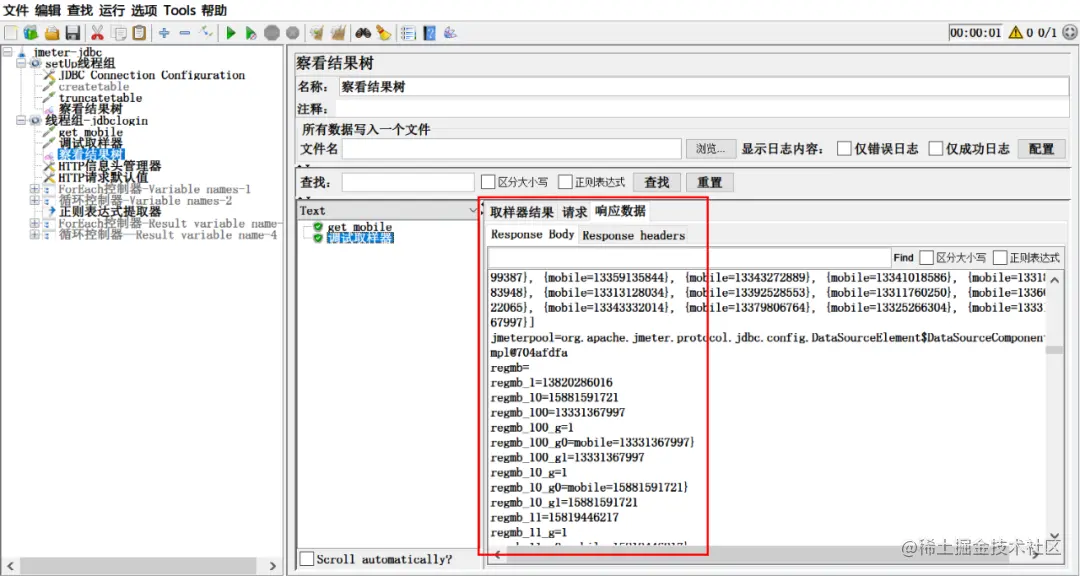Expand ForEach控制器-Result variable name node
The width and height of the screenshot is (1080, 576).
pyautogui.click(x=34, y=223)
